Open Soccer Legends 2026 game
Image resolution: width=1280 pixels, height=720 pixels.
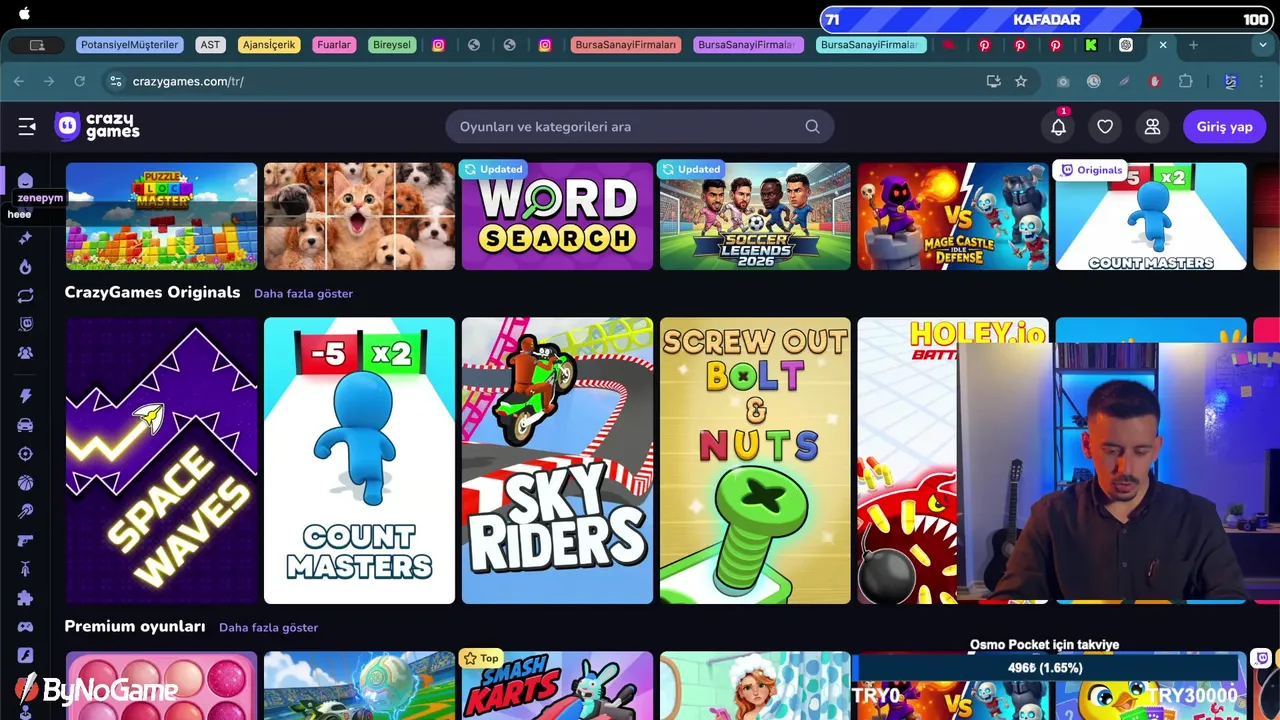coord(755,216)
